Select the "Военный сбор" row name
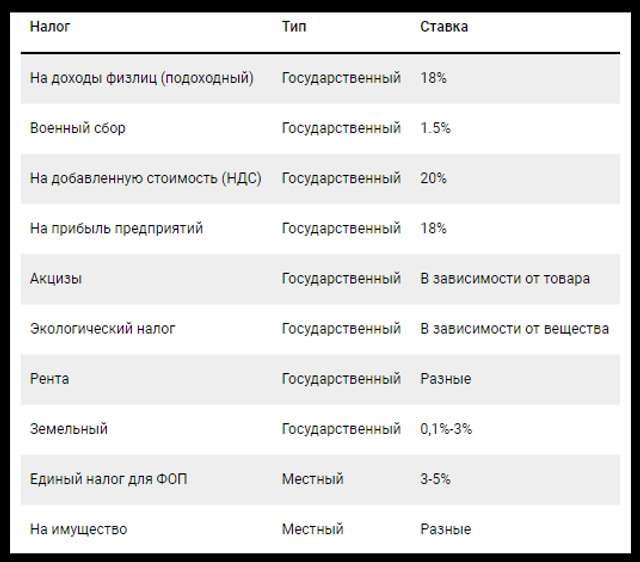This screenshot has width=640, height=562. (x=78, y=128)
